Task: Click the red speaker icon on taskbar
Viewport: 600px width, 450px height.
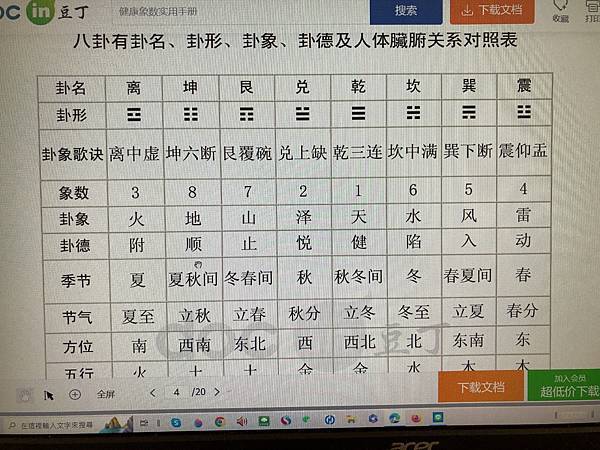Action: [x=242, y=421]
